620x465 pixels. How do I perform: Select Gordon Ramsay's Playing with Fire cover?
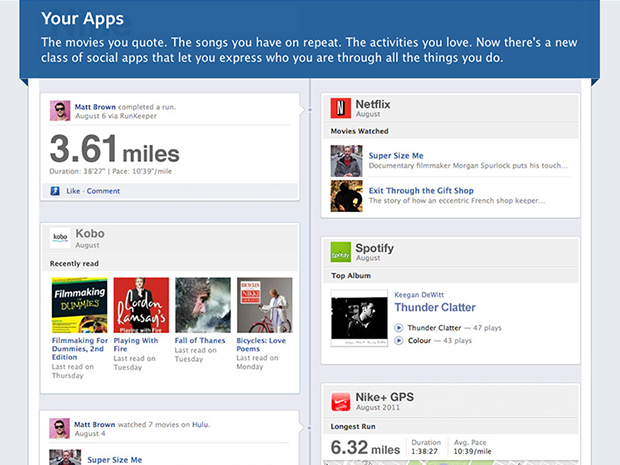[x=141, y=304]
